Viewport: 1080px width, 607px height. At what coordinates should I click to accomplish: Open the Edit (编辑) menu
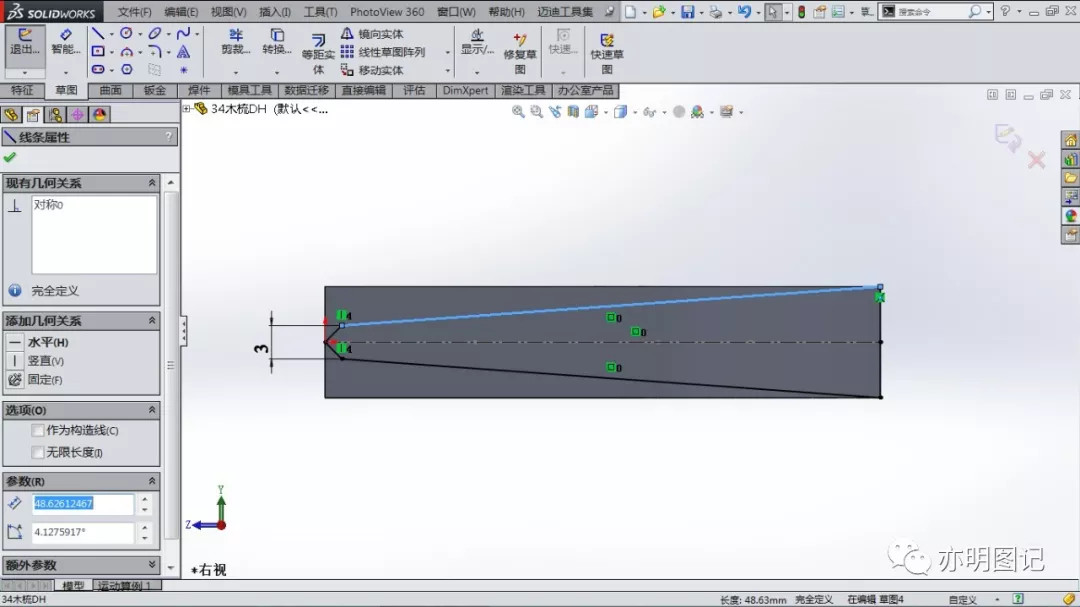click(181, 12)
